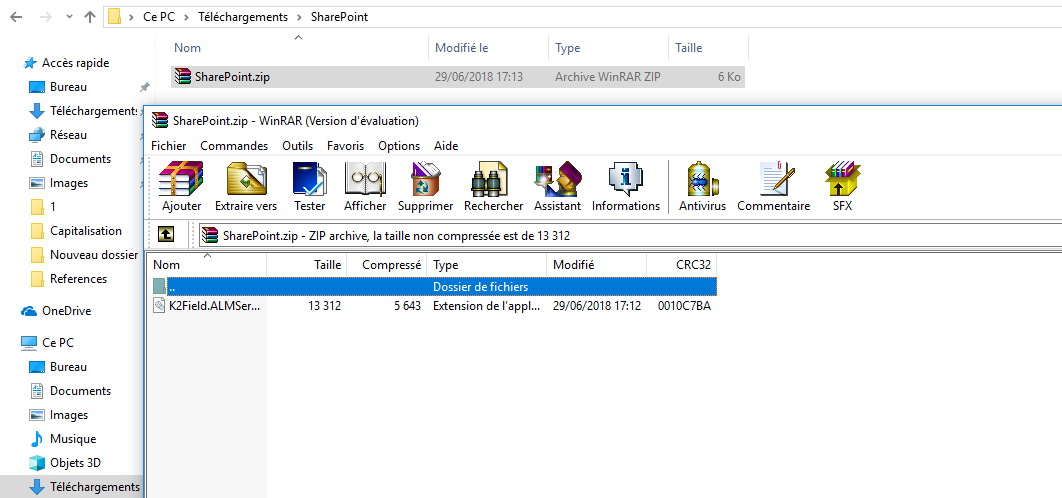This screenshot has width=1062, height=498.
Task: Click the K2Field.ALMSer file icon
Action: pos(159,306)
